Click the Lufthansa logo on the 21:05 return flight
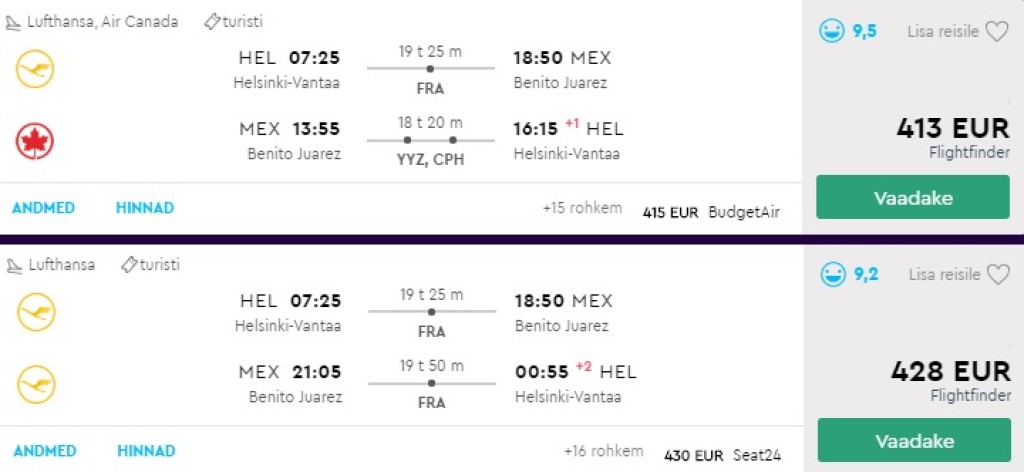The width and height of the screenshot is (1024, 472). [36, 384]
